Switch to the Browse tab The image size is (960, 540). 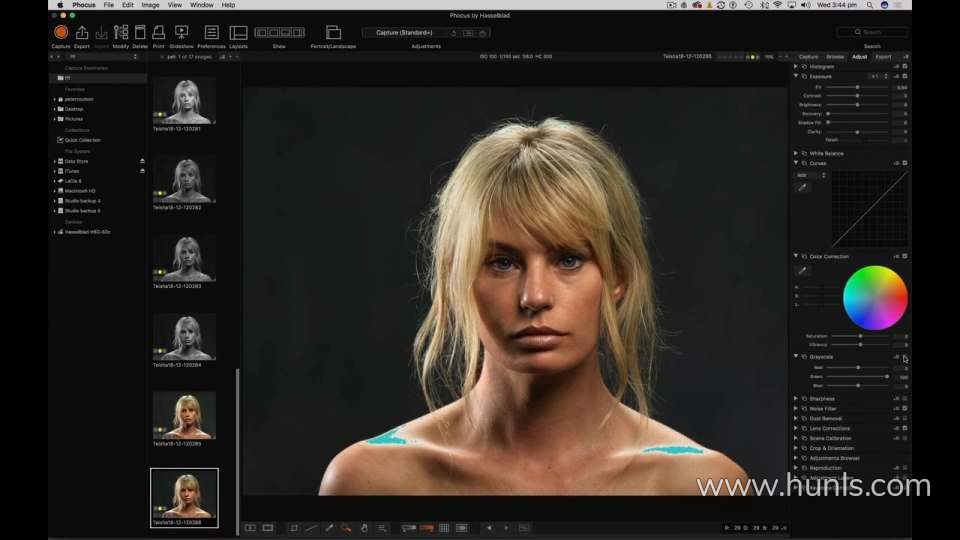pos(834,57)
